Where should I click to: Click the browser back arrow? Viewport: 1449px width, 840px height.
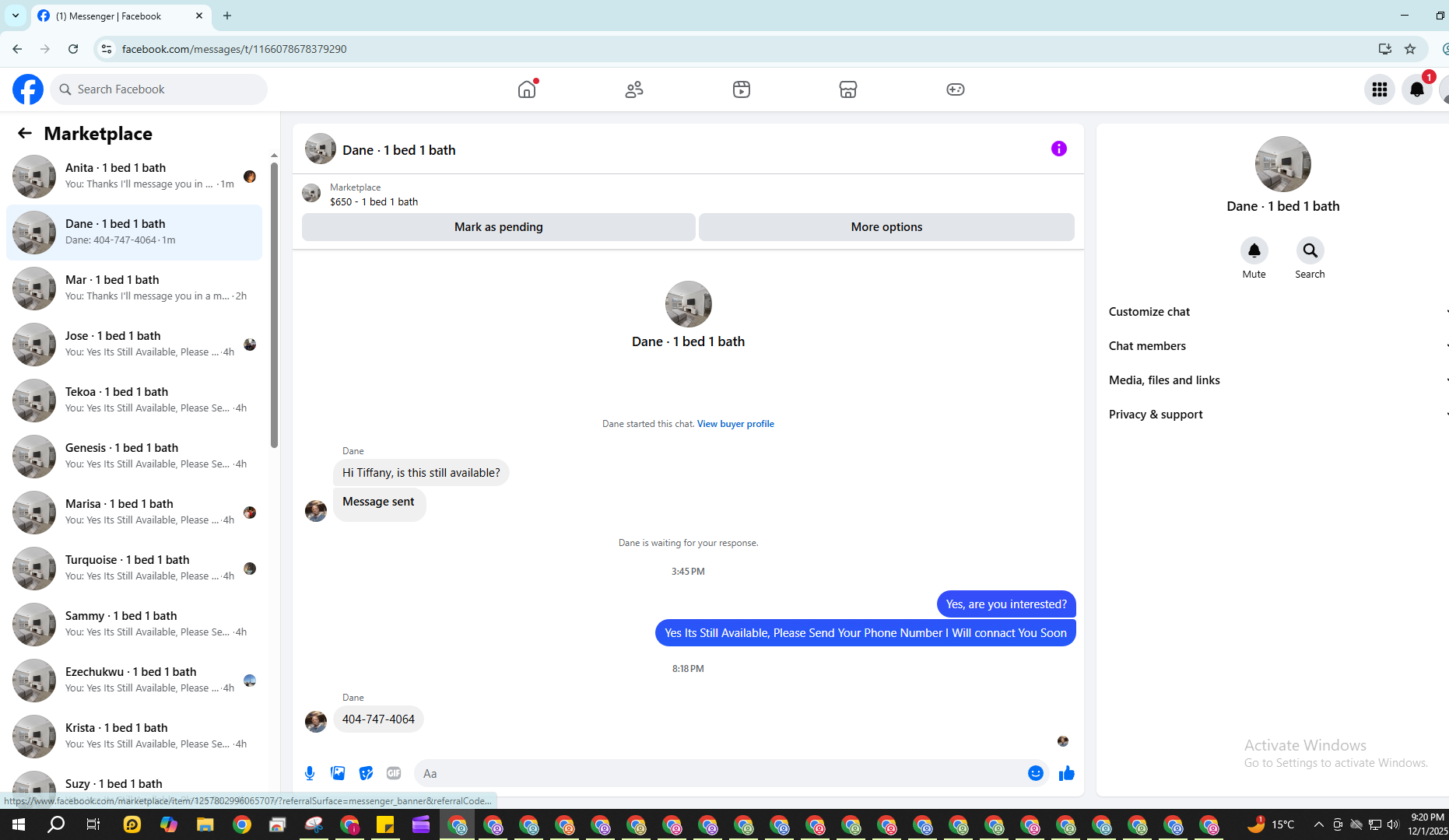point(17,49)
